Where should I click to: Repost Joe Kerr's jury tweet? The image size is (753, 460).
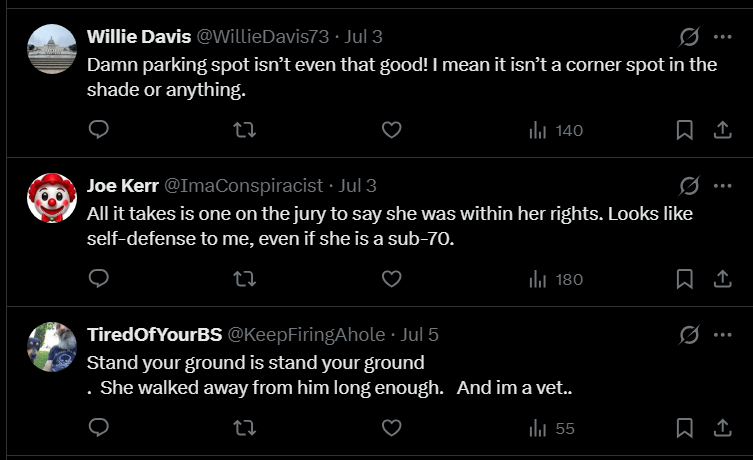coord(244,278)
